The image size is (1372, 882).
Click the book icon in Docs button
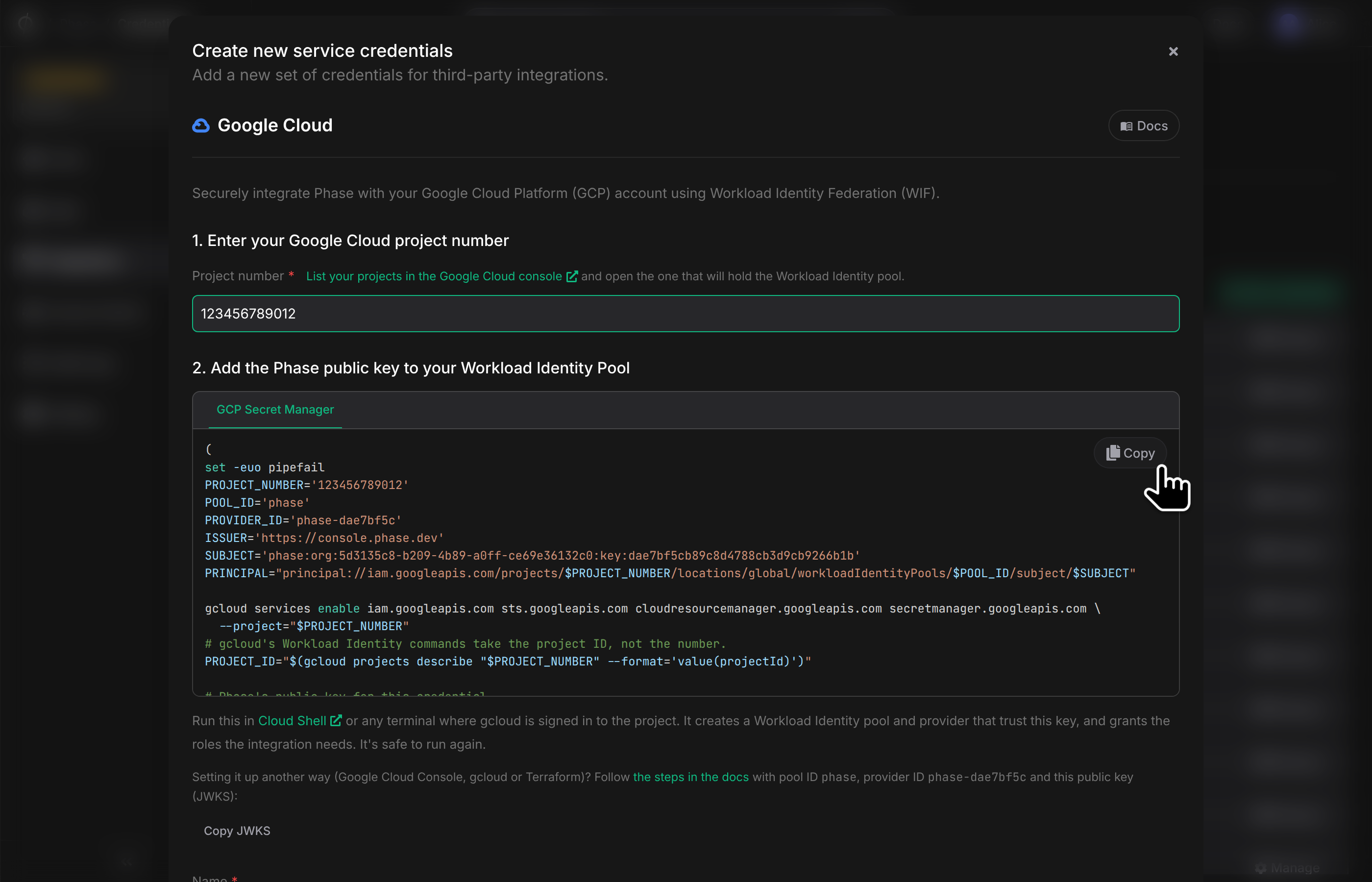(x=1126, y=126)
